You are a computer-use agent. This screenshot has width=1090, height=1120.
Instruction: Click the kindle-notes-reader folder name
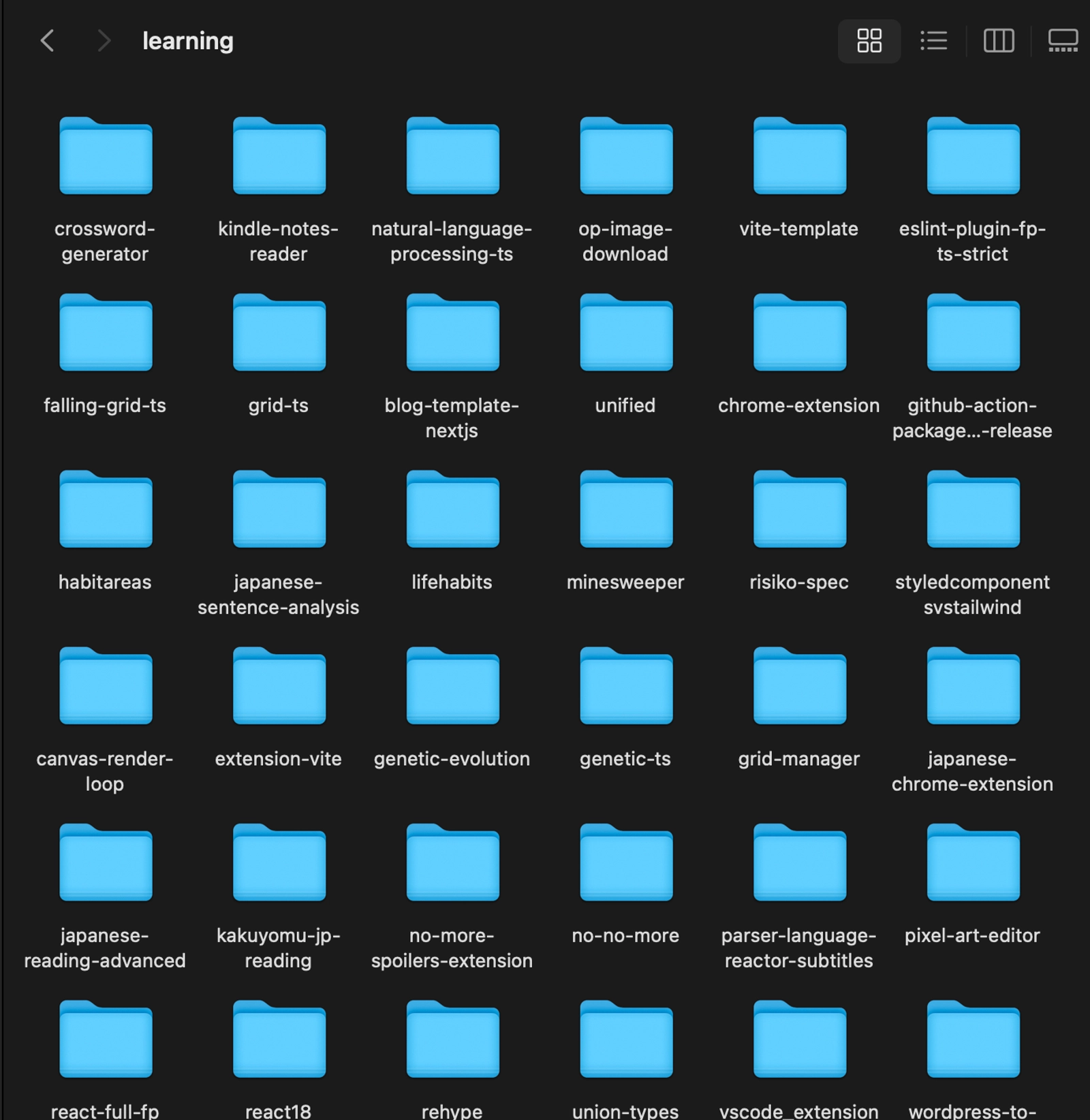279,241
